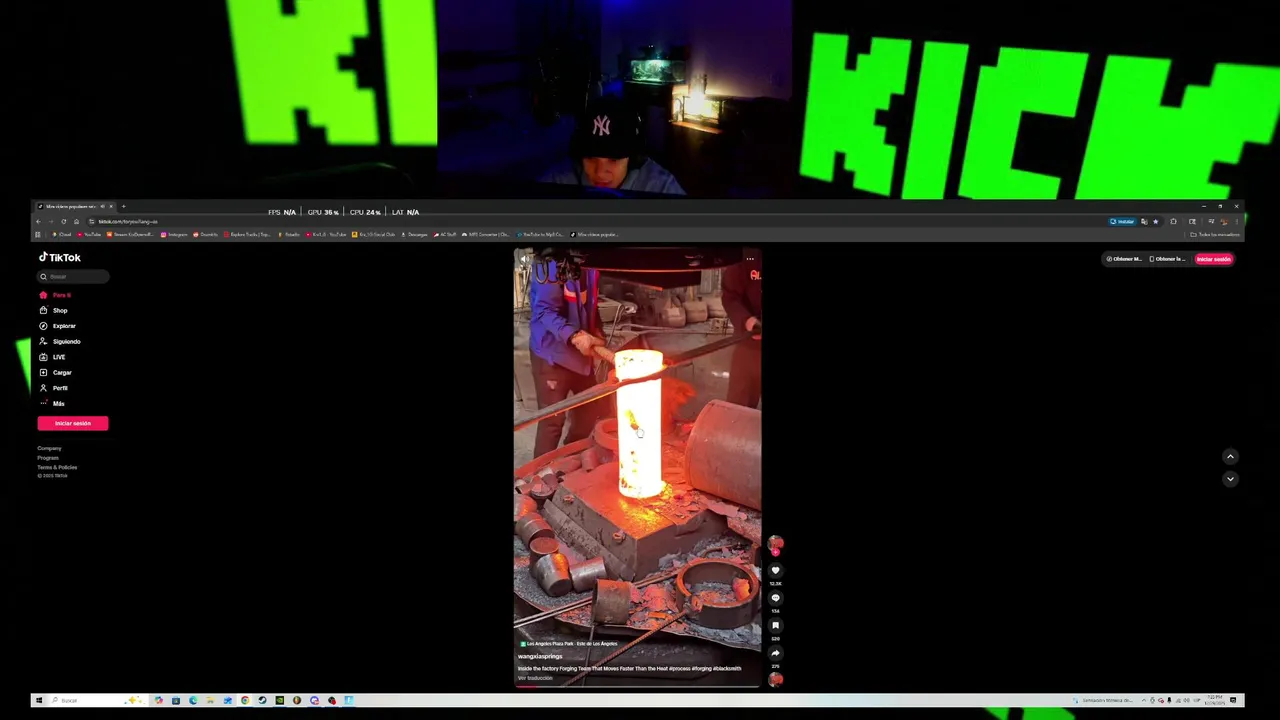Open Perfil in the sidebar
1280x720 pixels.
53,388
